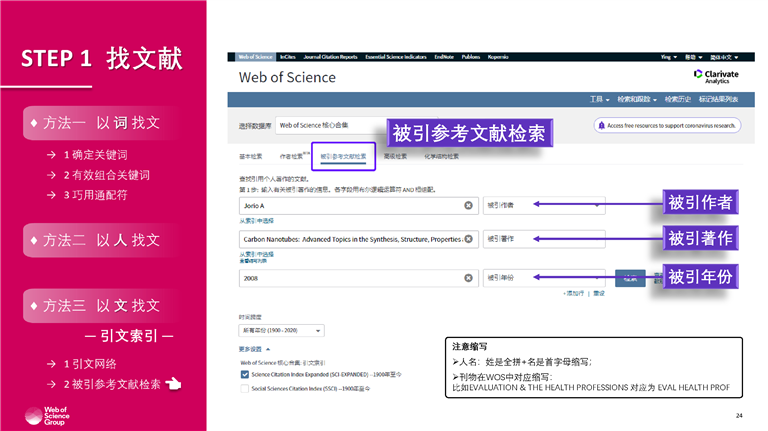The image size is (768, 431).
Task: Click the blue 检索 search button
Action: point(630,278)
